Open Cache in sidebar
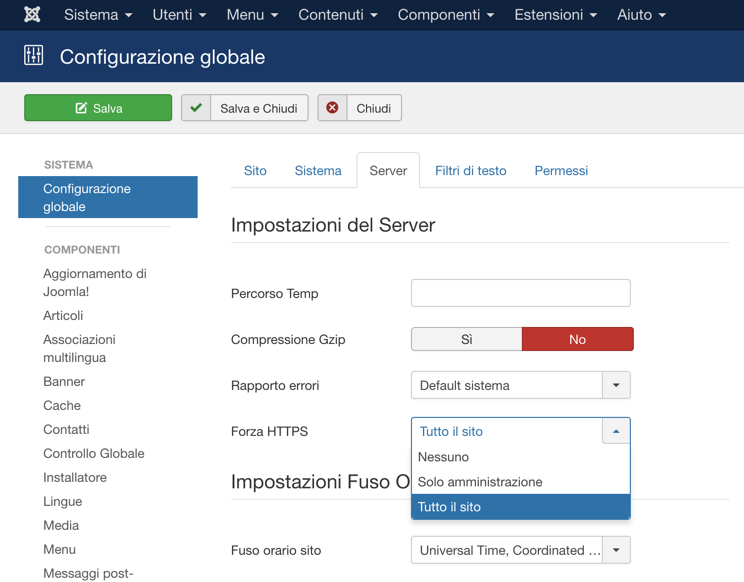 point(62,406)
